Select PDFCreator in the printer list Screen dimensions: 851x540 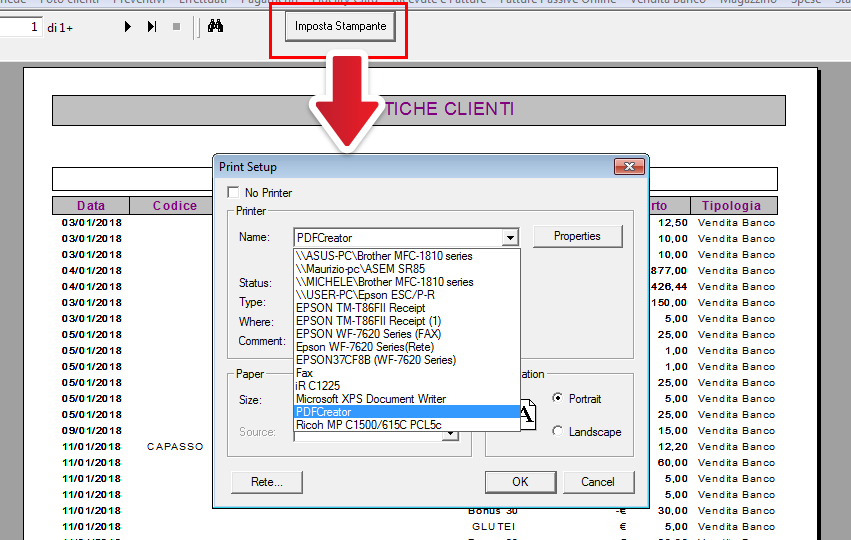[x=407, y=412]
